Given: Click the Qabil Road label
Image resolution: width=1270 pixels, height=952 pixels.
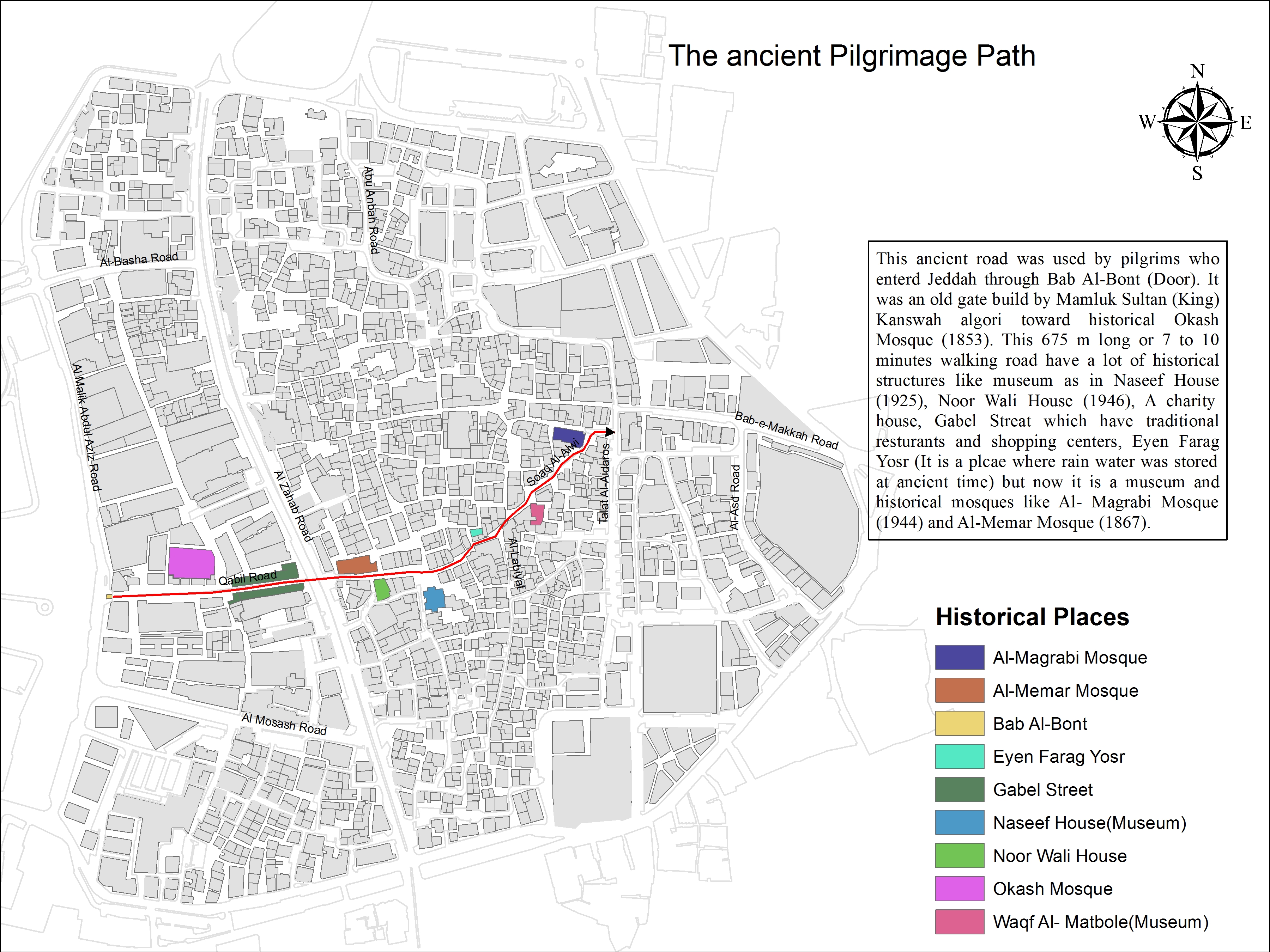Looking at the screenshot, I should tap(247, 578).
